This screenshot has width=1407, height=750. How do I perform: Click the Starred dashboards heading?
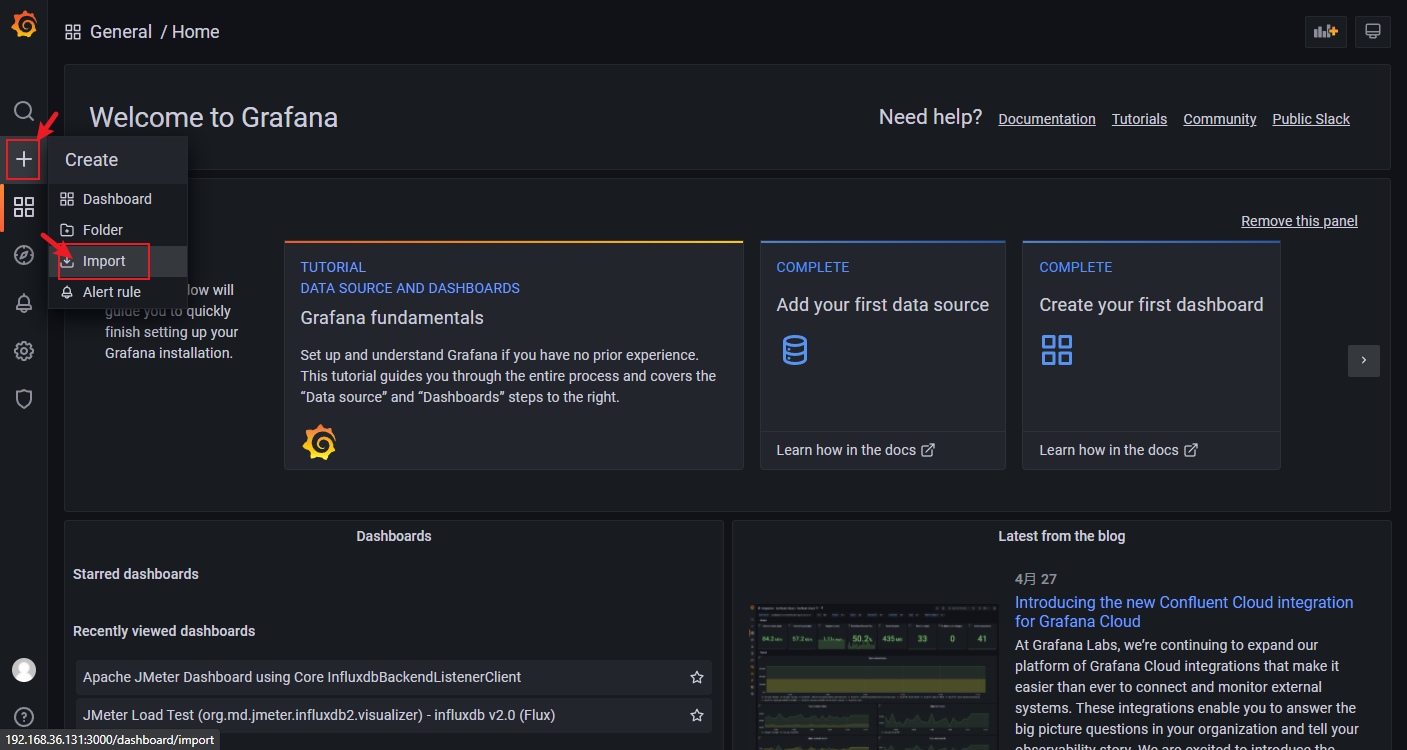click(136, 574)
